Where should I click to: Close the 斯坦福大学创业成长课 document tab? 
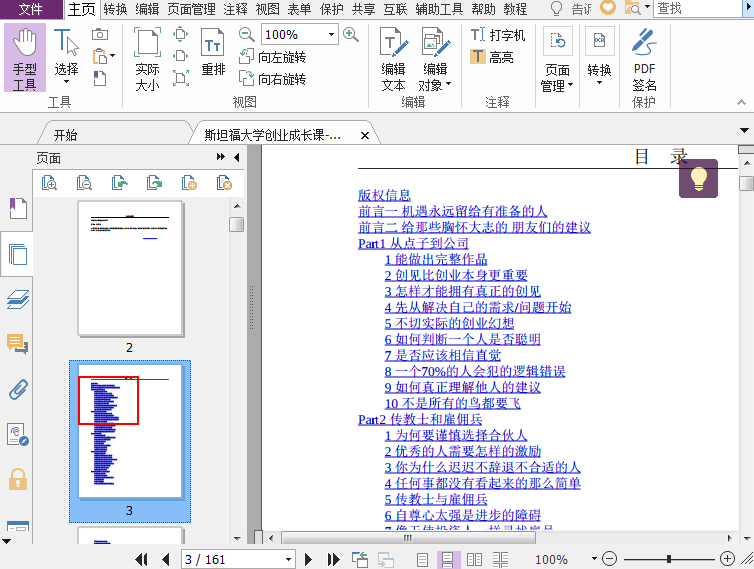365,136
